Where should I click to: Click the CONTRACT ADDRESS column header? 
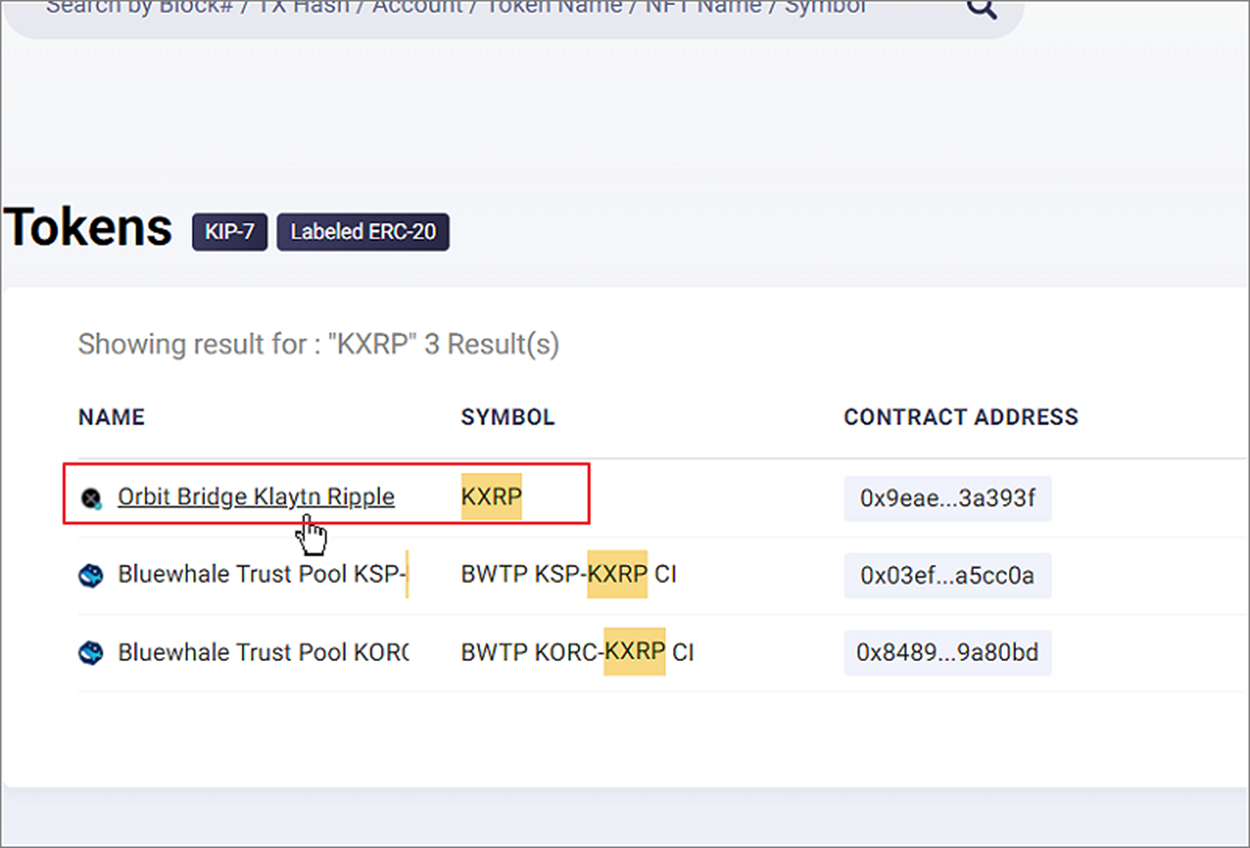coord(961,417)
